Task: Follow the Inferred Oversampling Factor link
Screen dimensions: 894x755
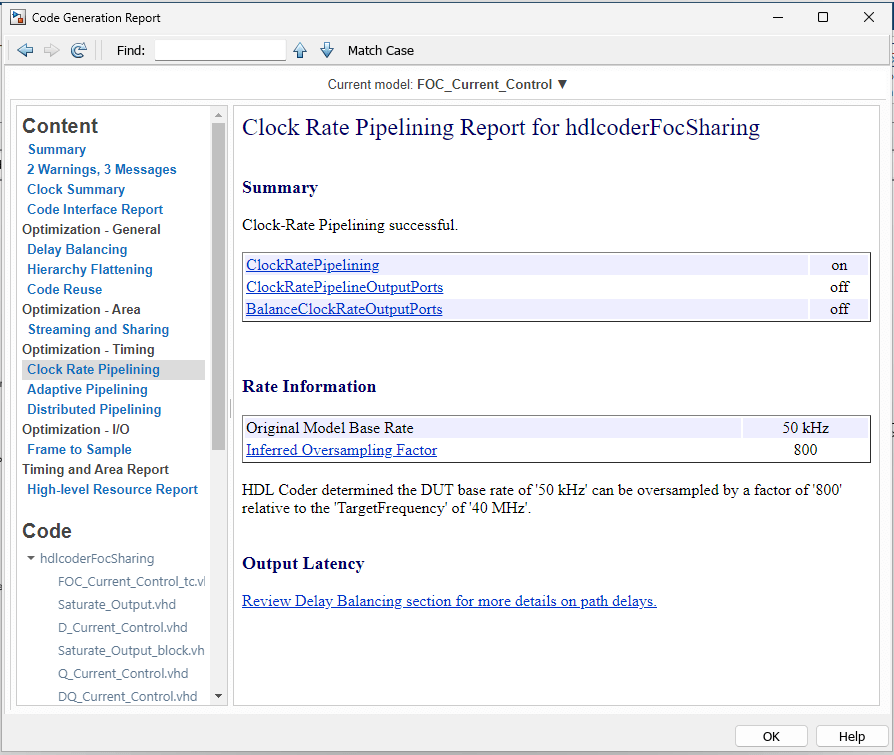Action: pos(341,450)
